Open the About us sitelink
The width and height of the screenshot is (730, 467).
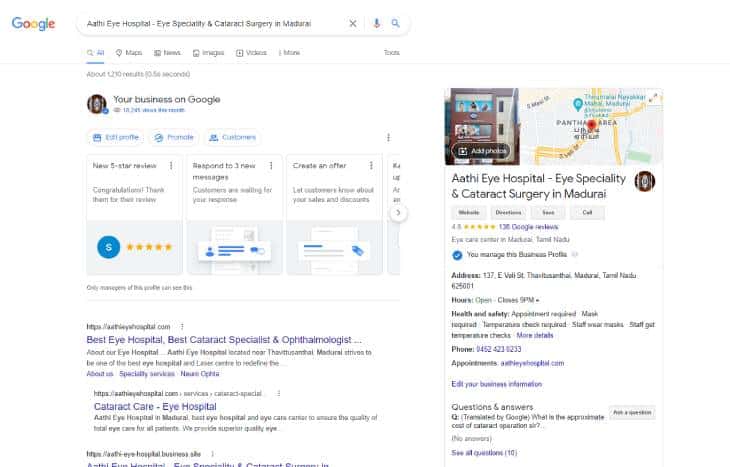click(100, 374)
